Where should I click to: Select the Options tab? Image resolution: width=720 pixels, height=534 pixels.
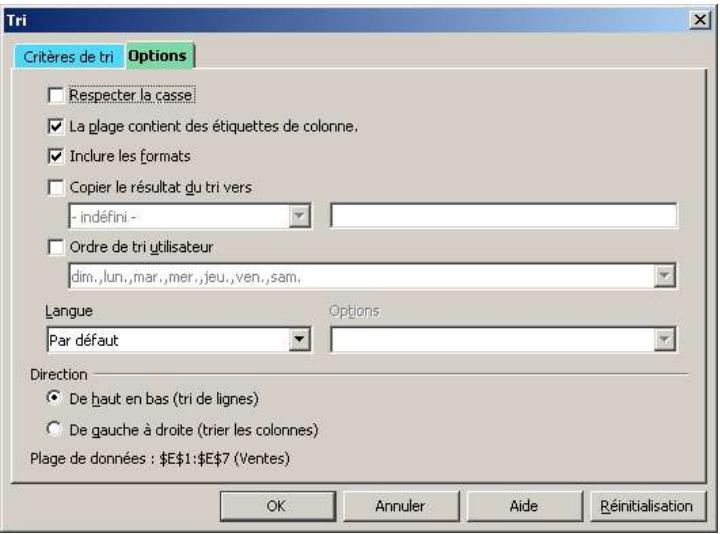[x=158, y=56]
